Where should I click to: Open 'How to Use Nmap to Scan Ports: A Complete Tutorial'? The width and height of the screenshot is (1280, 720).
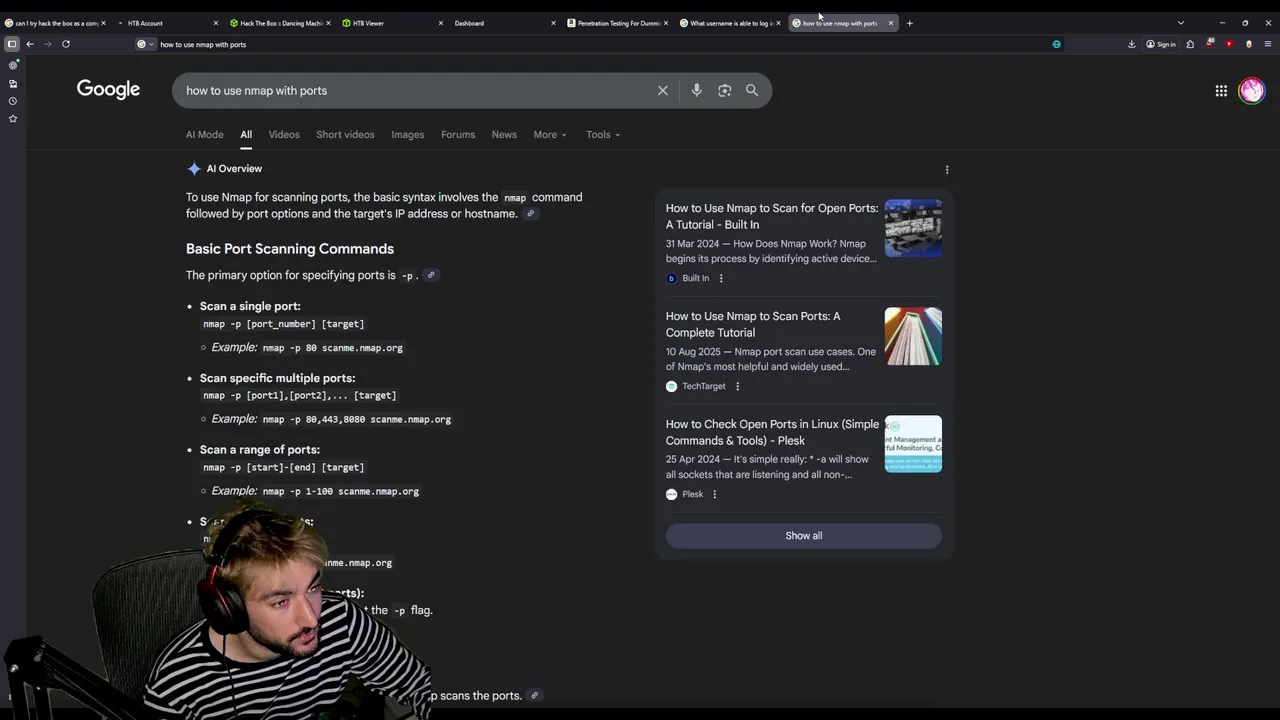pyautogui.click(x=753, y=324)
